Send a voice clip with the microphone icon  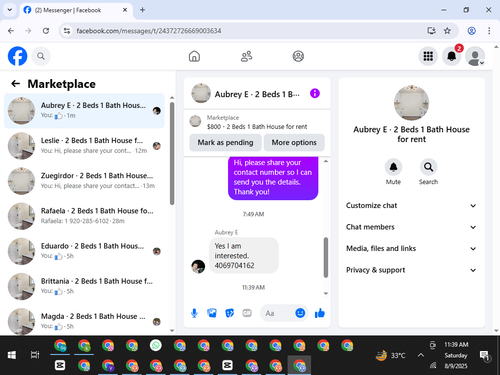click(x=194, y=313)
